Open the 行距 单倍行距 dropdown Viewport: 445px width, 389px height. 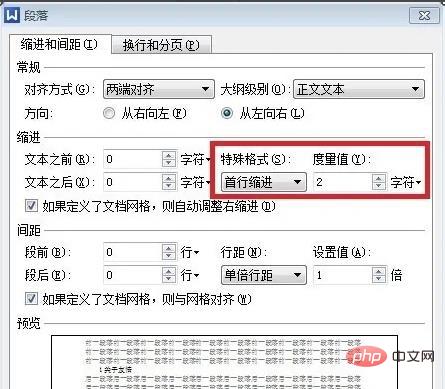264,275
